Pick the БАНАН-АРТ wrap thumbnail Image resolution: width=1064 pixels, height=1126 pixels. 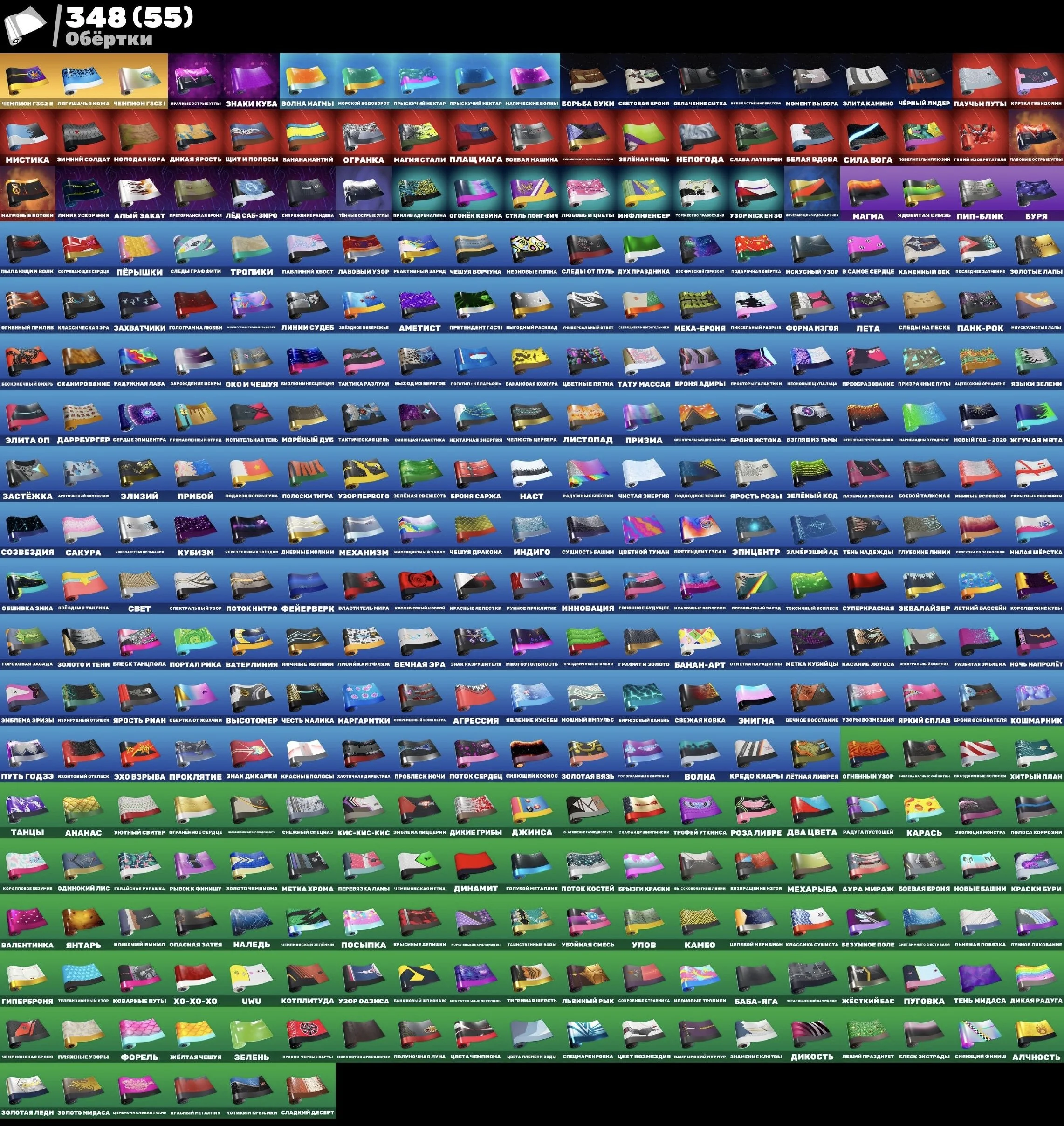(700, 641)
